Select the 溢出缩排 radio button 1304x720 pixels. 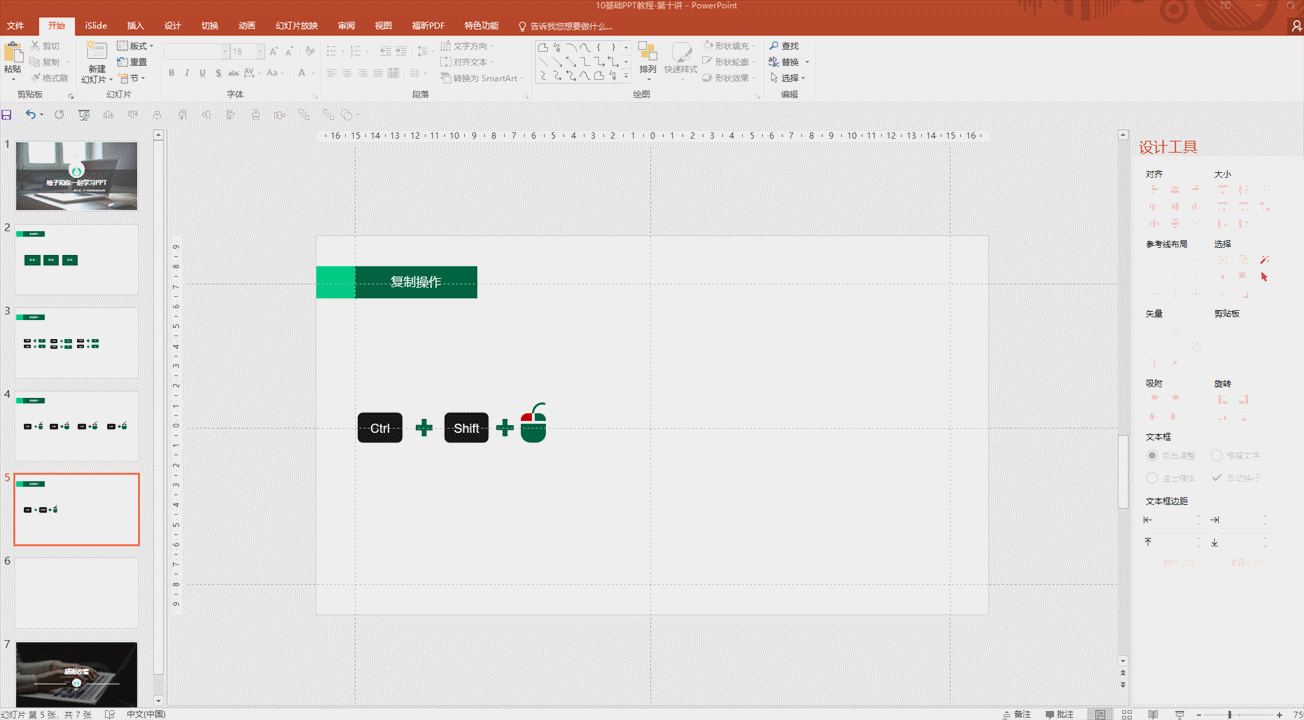point(1152,478)
